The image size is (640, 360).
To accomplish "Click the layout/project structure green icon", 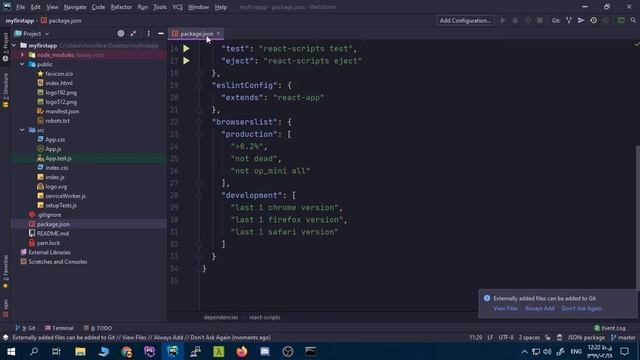I will click(621, 20).
